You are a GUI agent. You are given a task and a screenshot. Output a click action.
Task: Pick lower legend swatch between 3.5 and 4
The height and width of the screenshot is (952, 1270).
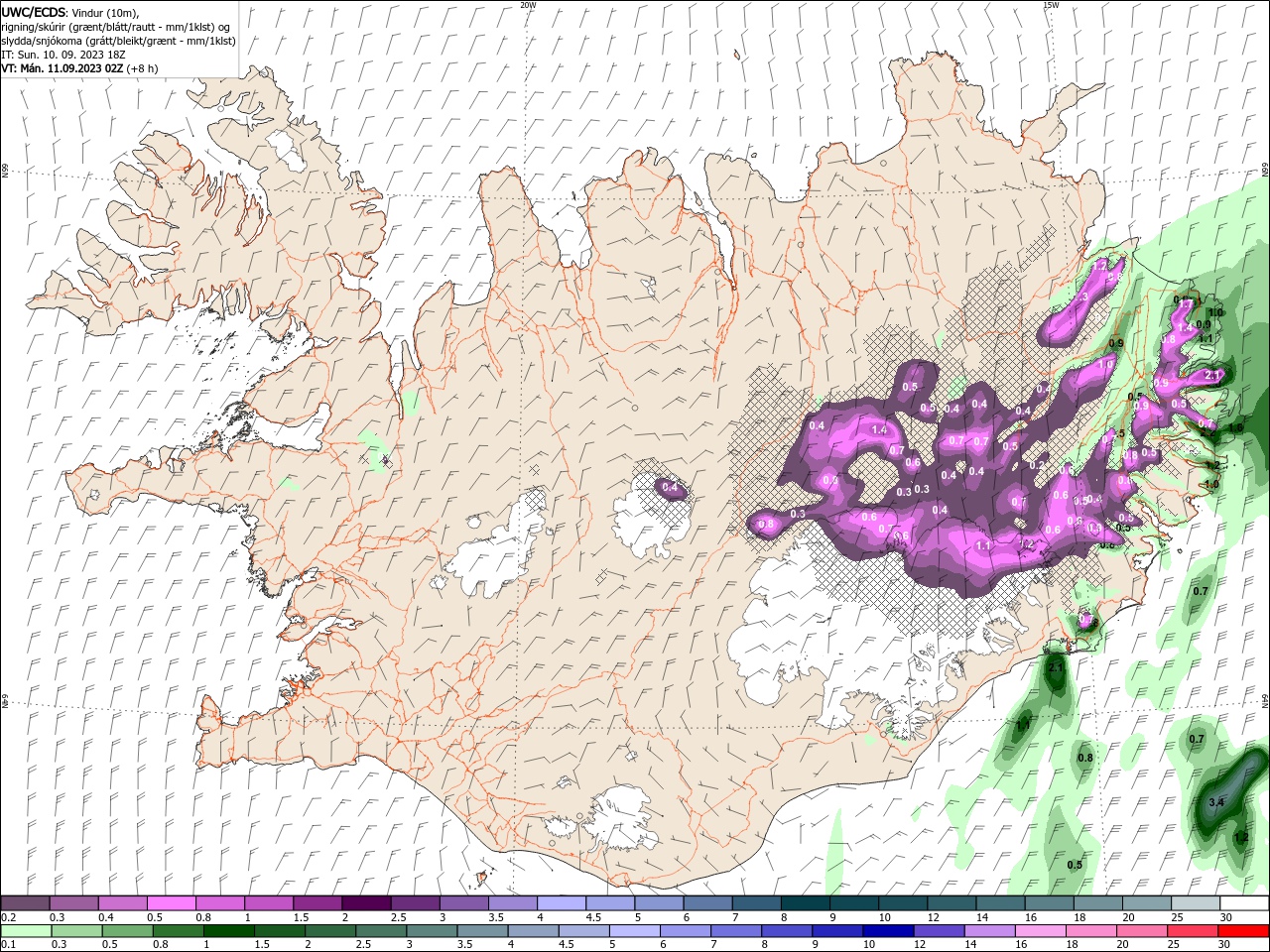[x=483, y=931]
